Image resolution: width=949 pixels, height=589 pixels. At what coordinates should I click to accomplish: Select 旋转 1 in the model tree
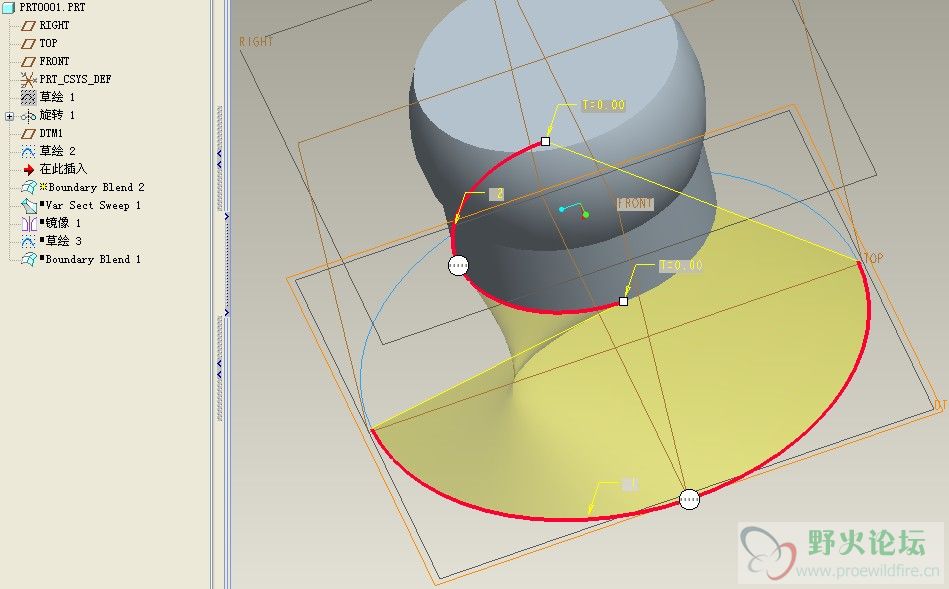click(x=57, y=115)
